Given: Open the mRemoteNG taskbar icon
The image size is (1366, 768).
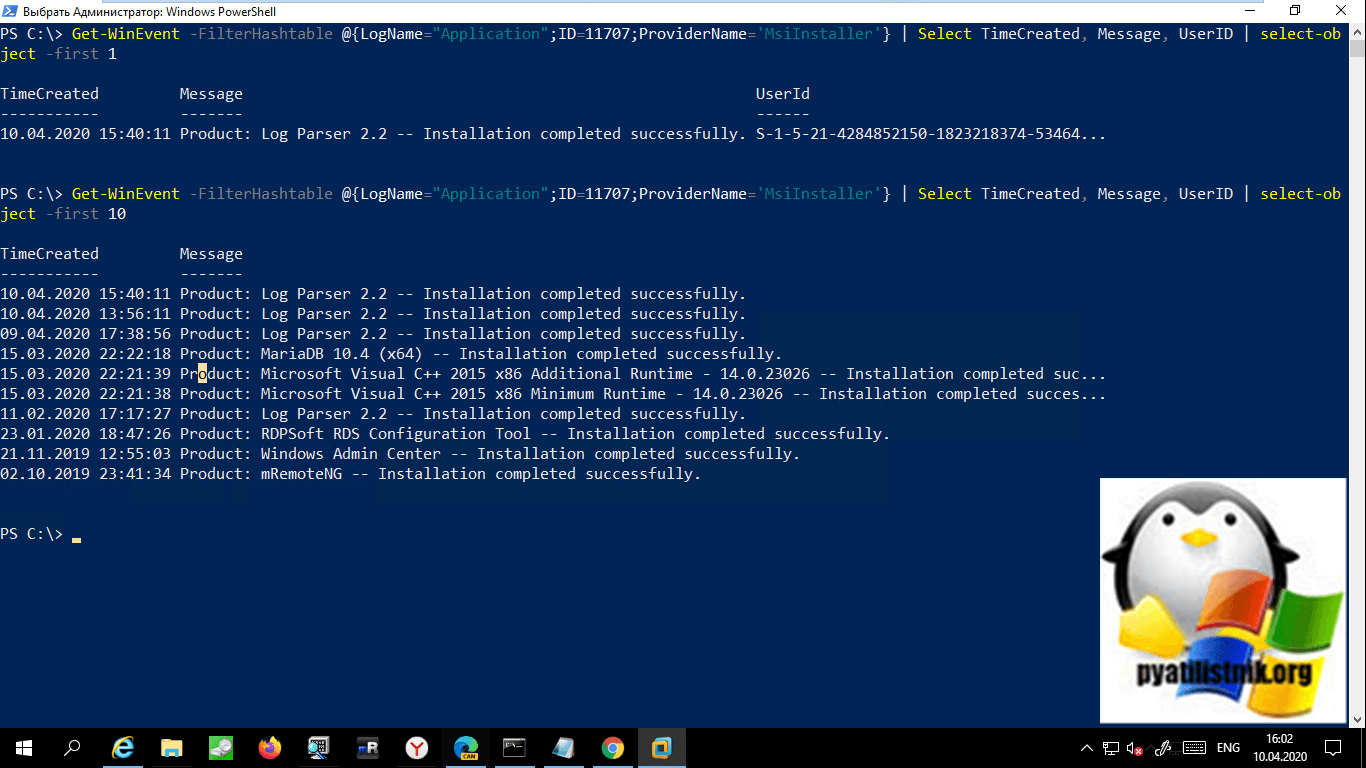Looking at the screenshot, I should (368, 747).
